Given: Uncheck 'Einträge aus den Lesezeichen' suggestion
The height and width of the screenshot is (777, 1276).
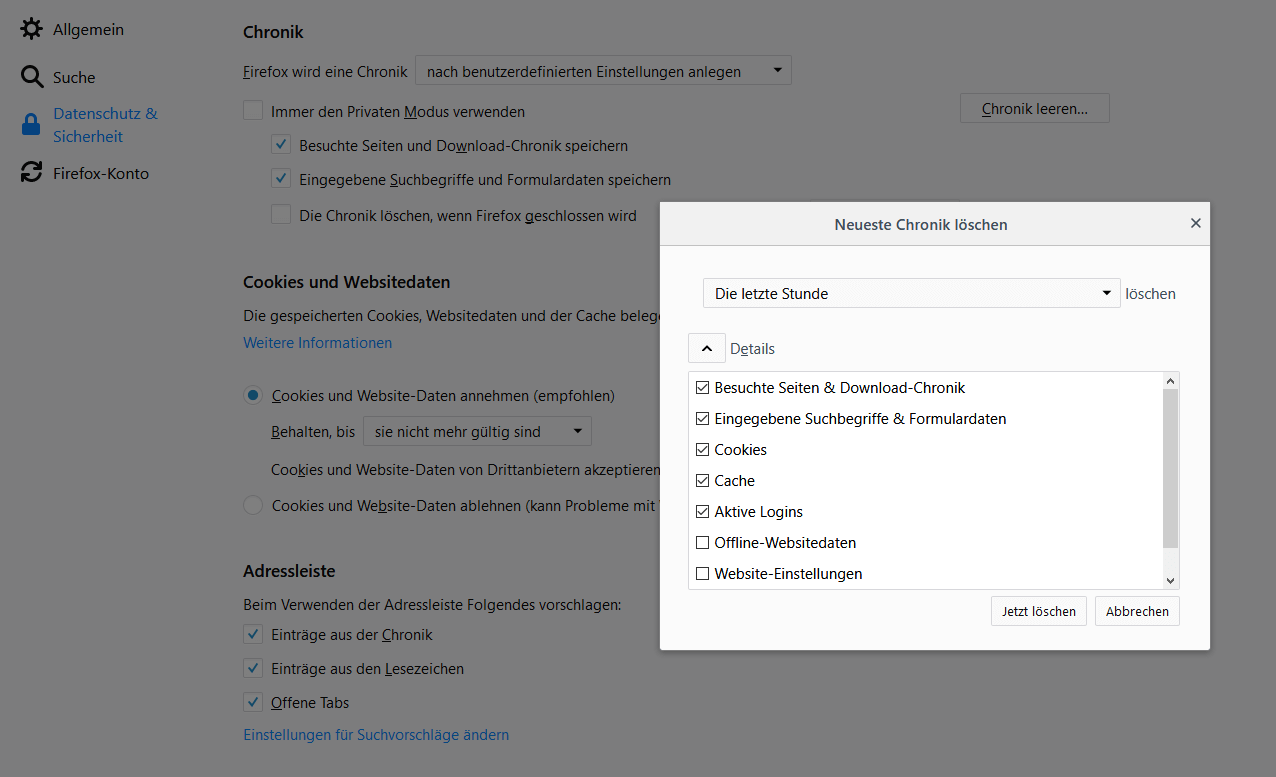Looking at the screenshot, I should click(253, 668).
